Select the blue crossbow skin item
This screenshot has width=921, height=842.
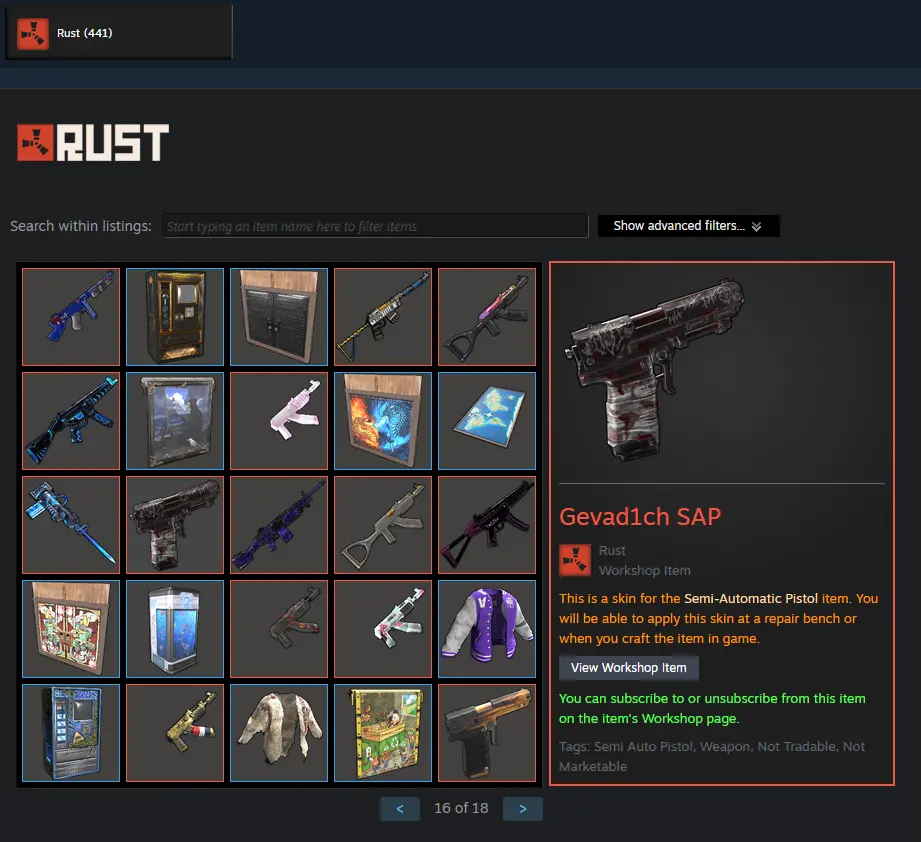click(71, 525)
